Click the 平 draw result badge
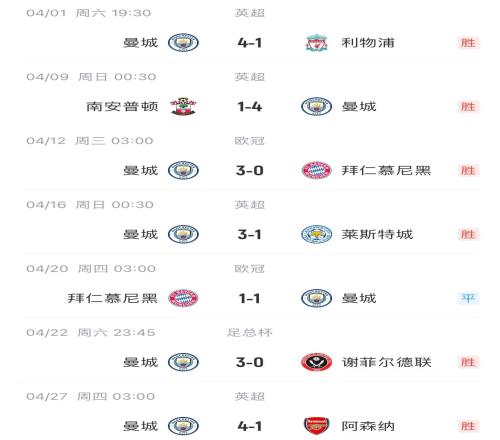The image size is (500, 440). tap(468, 298)
